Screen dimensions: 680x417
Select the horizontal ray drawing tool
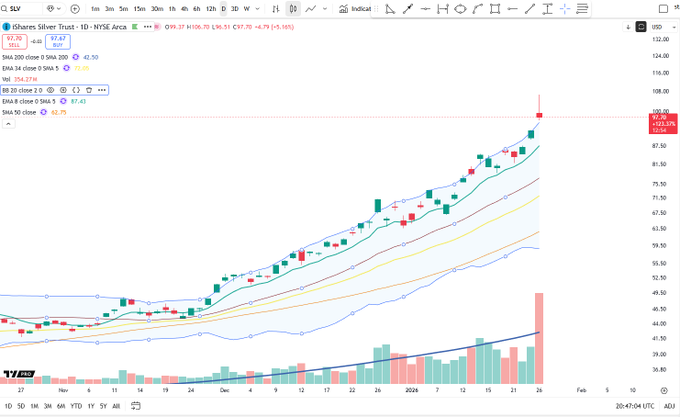click(x=513, y=9)
